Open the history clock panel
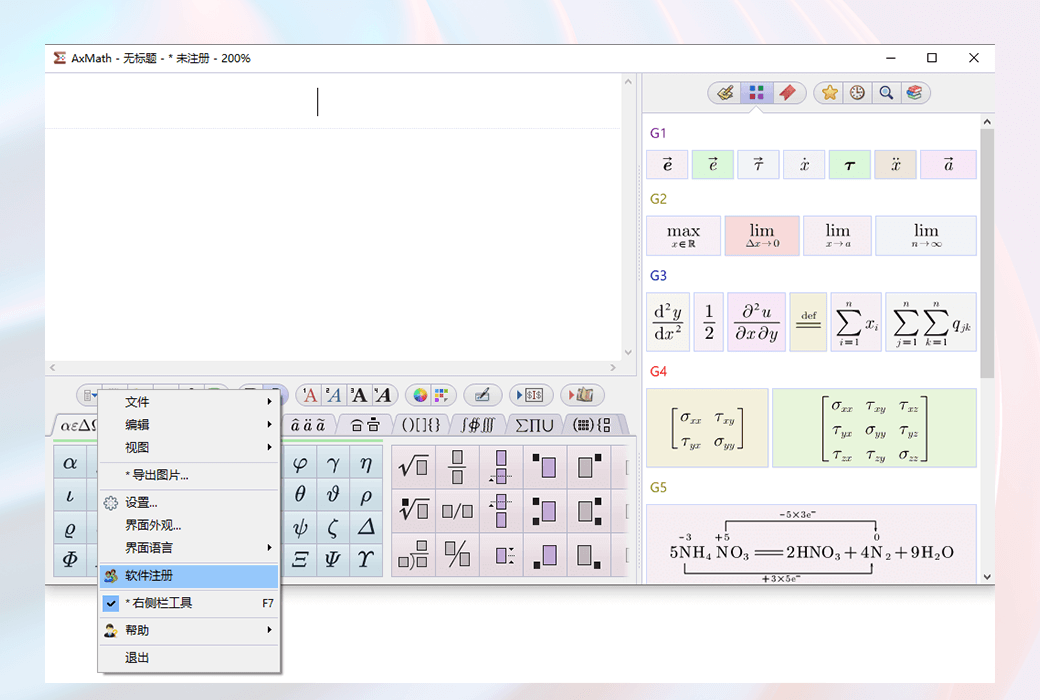 [857, 93]
